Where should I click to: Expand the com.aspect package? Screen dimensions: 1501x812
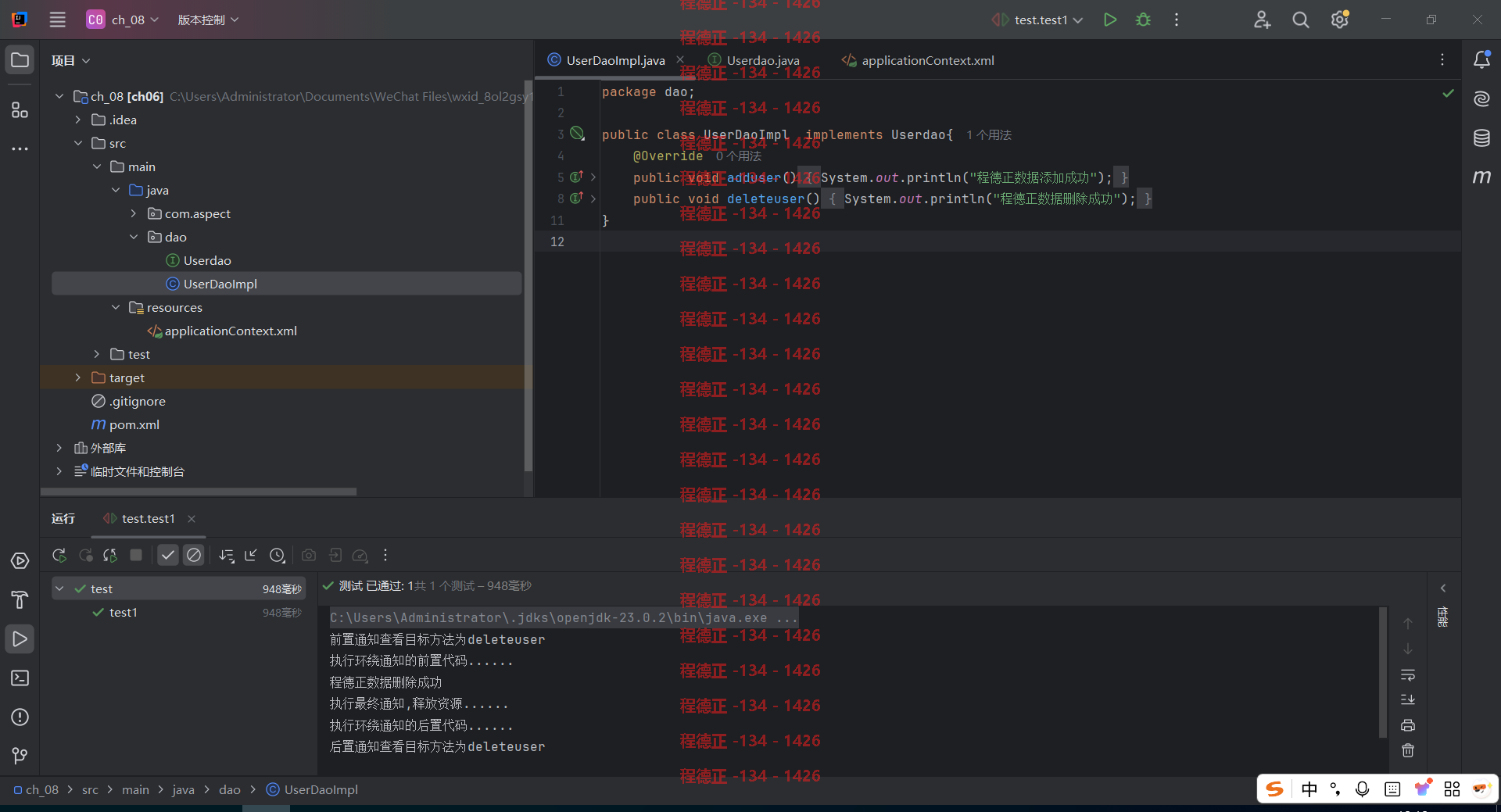[134, 213]
